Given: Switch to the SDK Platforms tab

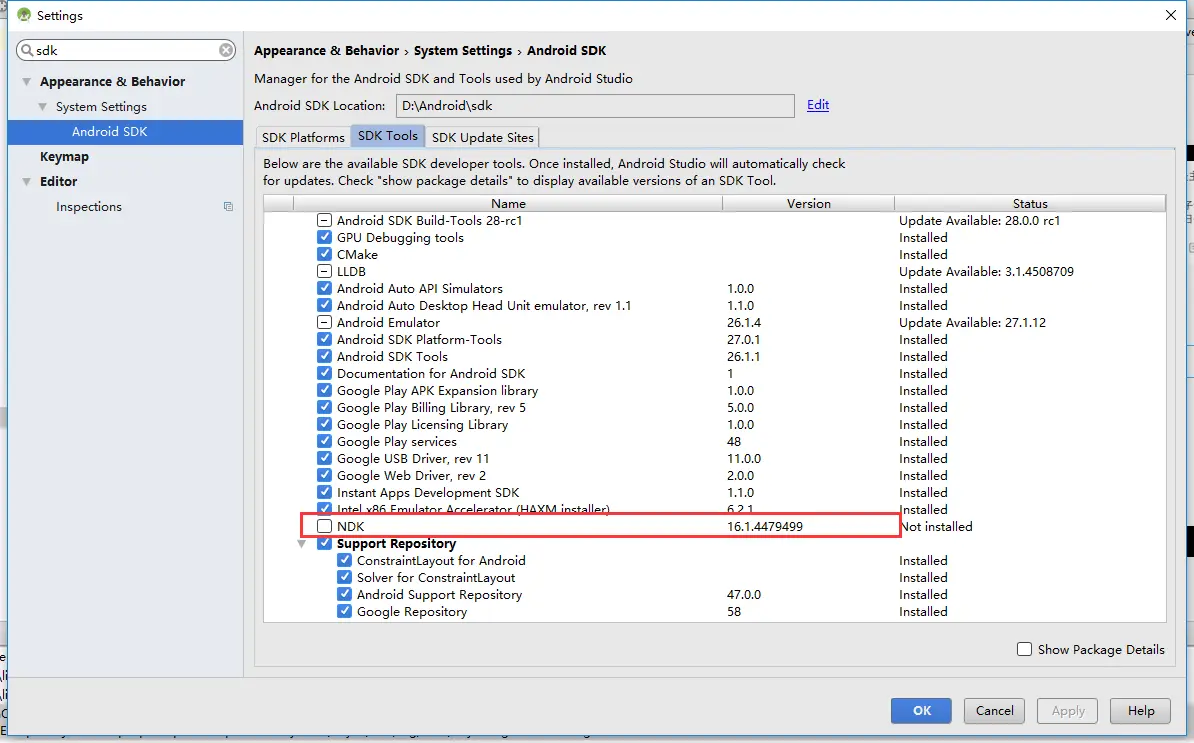Looking at the screenshot, I should [x=303, y=137].
